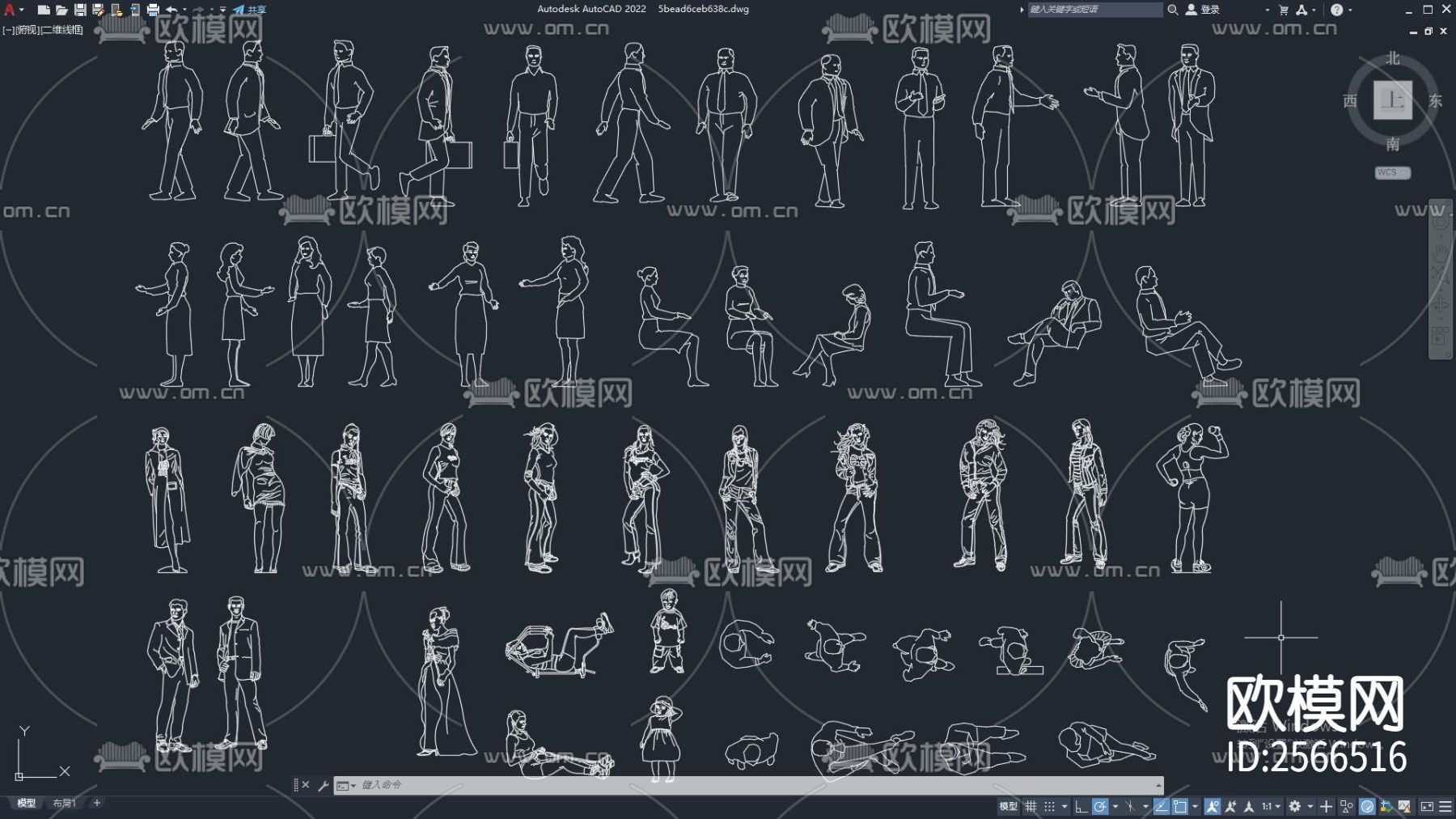Open the [-] viewport controls menu

coord(7,30)
